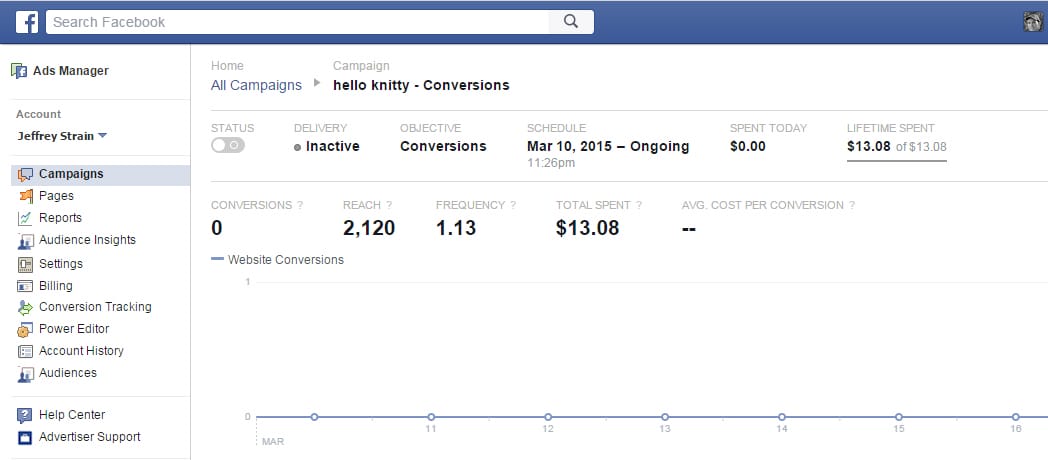Click the Power Editor icon
The height and width of the screenshot is (460, 1048).
25,330
